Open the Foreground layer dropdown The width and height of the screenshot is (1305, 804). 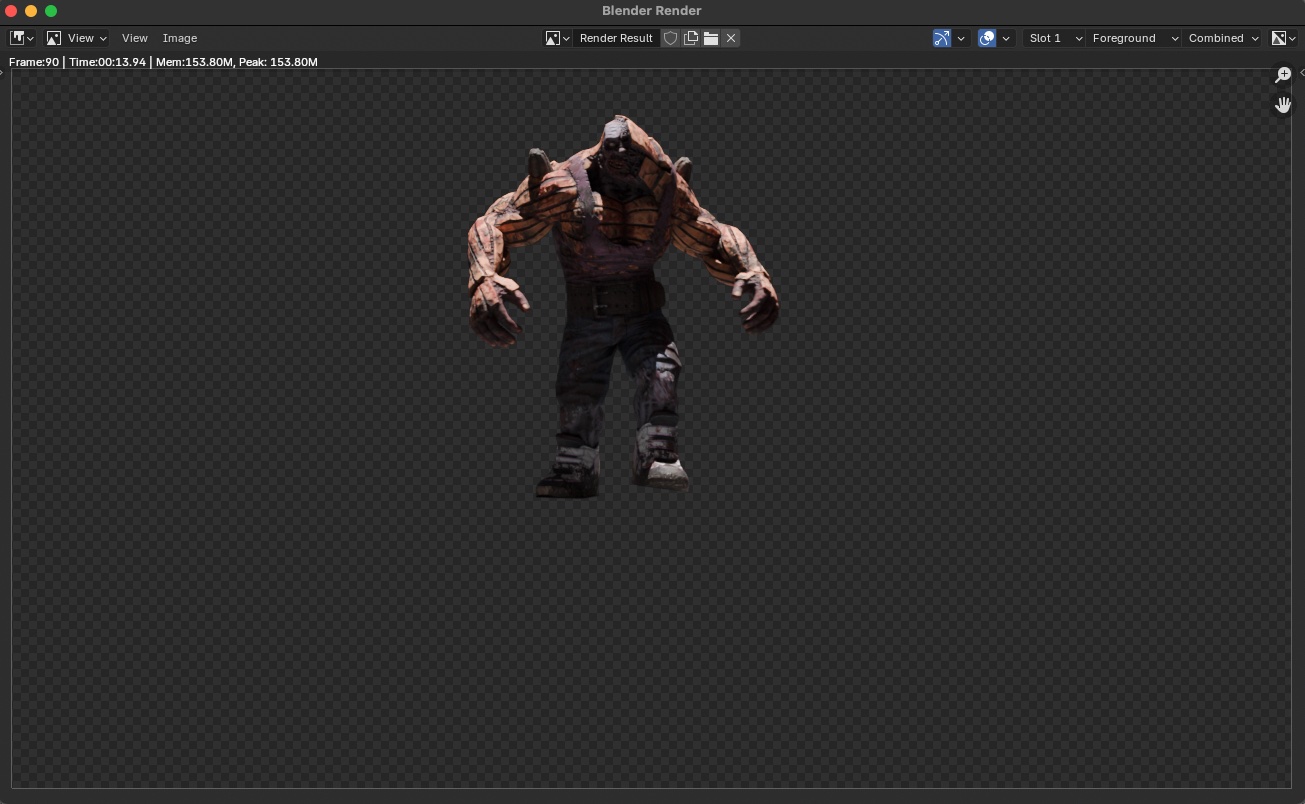1134,38
